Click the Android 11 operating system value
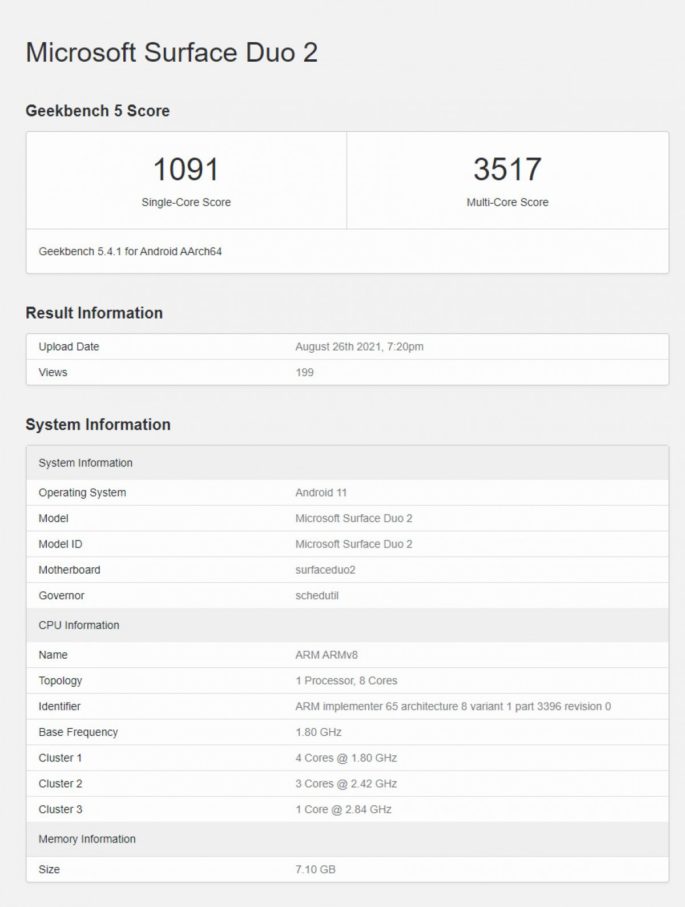 321,493
